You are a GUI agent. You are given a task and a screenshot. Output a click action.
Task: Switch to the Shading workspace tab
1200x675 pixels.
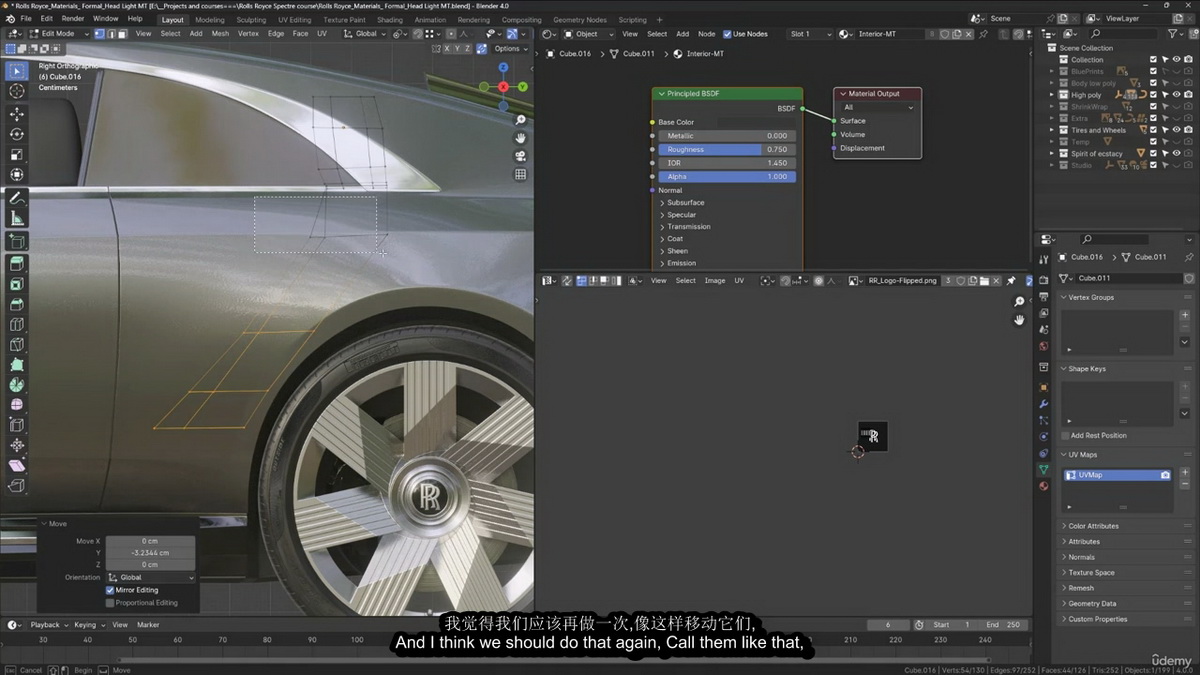tap(390, 20)
